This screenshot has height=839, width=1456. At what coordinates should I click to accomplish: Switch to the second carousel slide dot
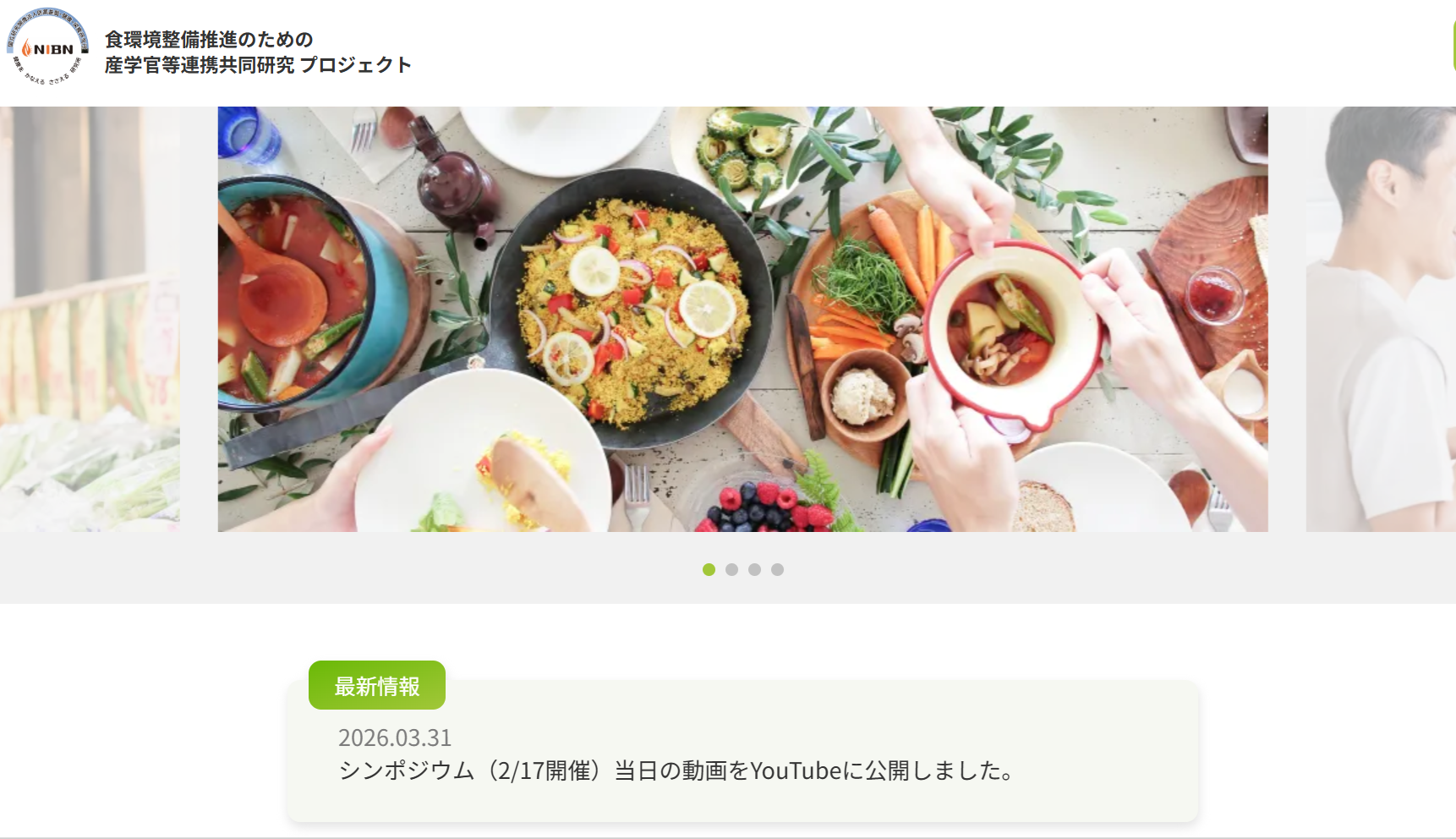point(731,569)
